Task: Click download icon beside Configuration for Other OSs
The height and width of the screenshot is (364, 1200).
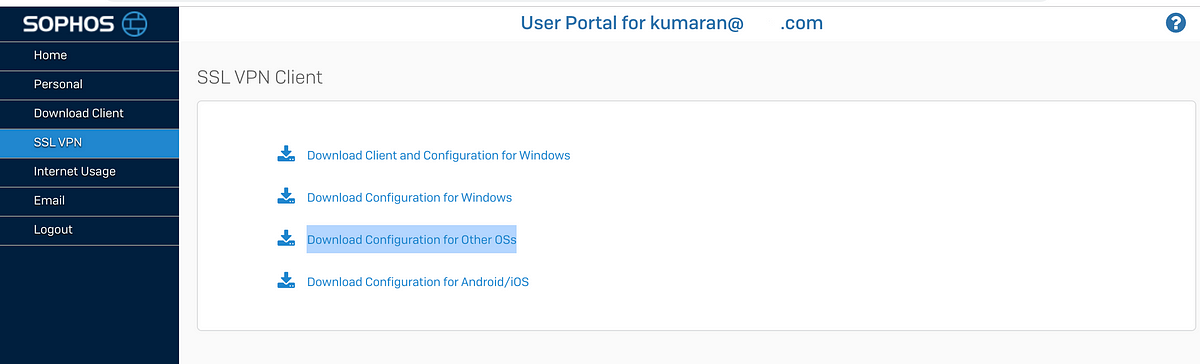Action: 286,239
